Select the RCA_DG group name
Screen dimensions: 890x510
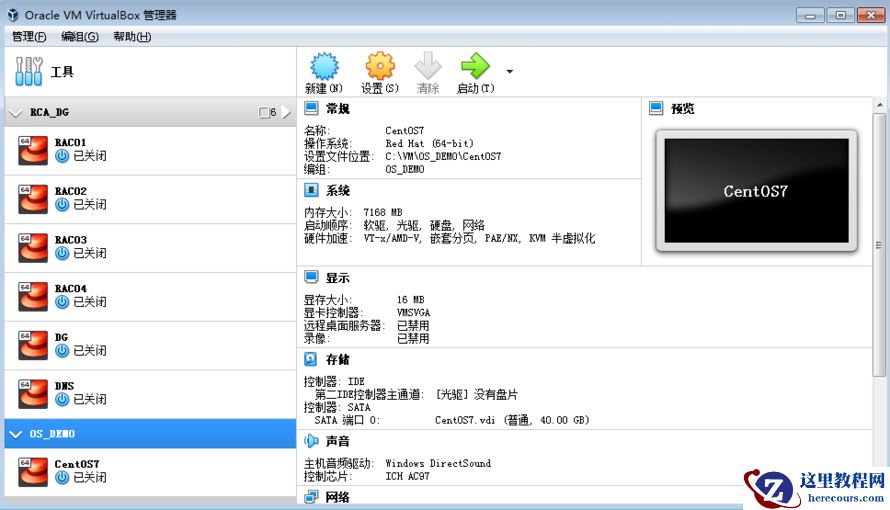click(x=49, y=112)
